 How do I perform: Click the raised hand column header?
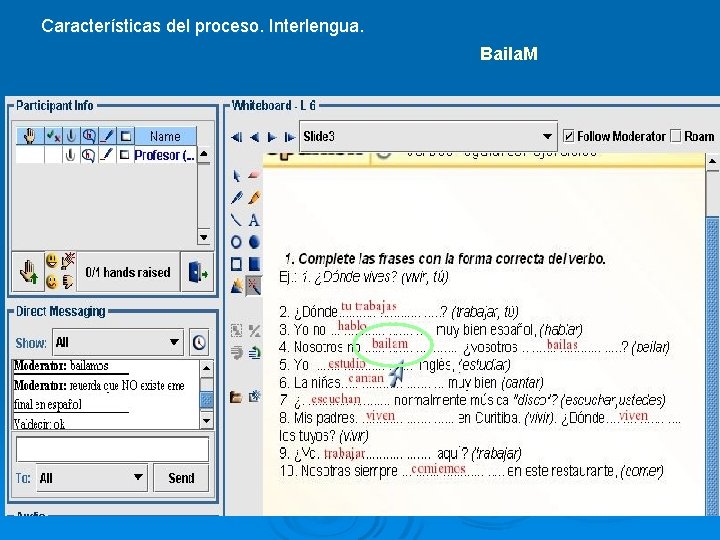(x=30, y=136)
